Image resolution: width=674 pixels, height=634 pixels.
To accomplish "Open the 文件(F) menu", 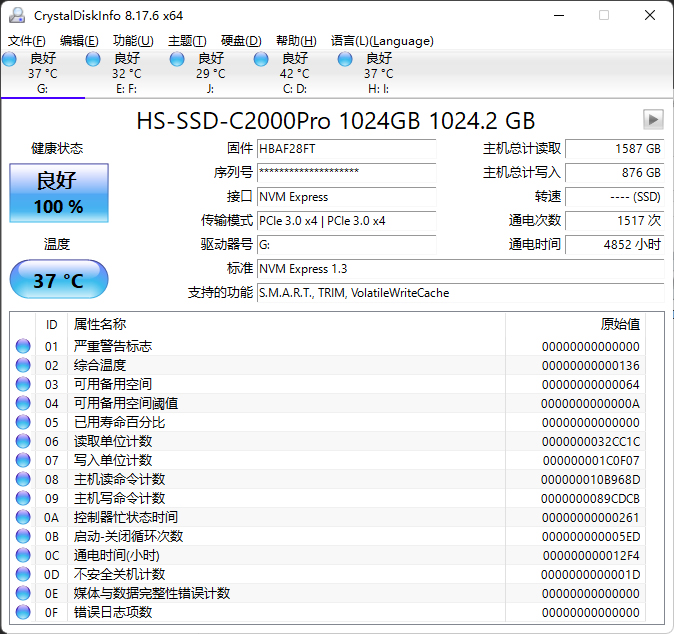I will point(27,41).
